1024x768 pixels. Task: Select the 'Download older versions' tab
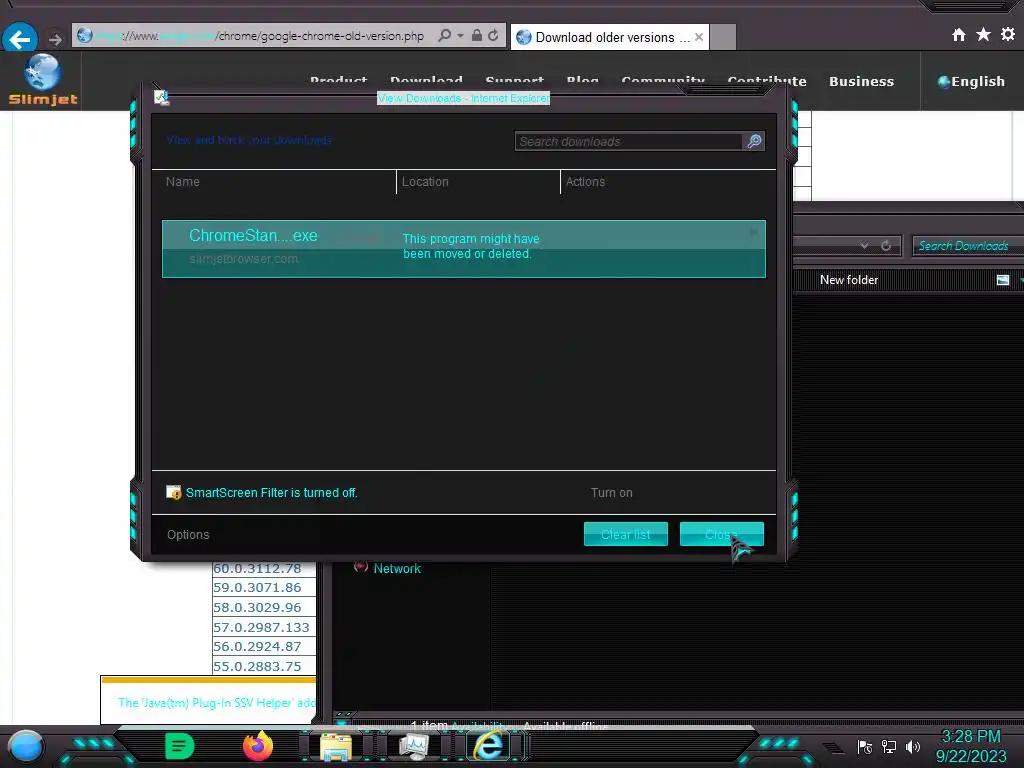point(609,37)
